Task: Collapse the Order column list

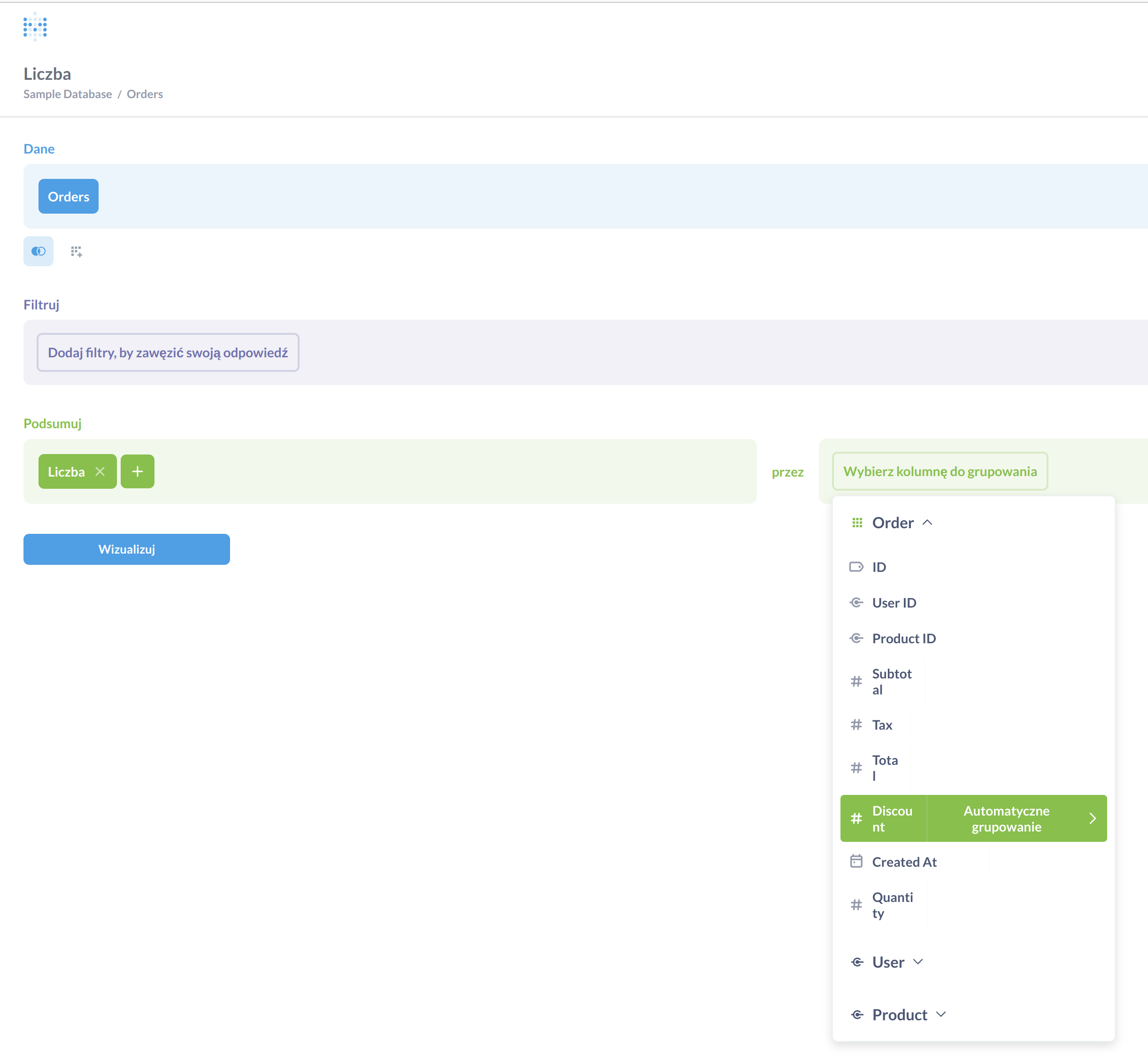Action: coord(928,522)
